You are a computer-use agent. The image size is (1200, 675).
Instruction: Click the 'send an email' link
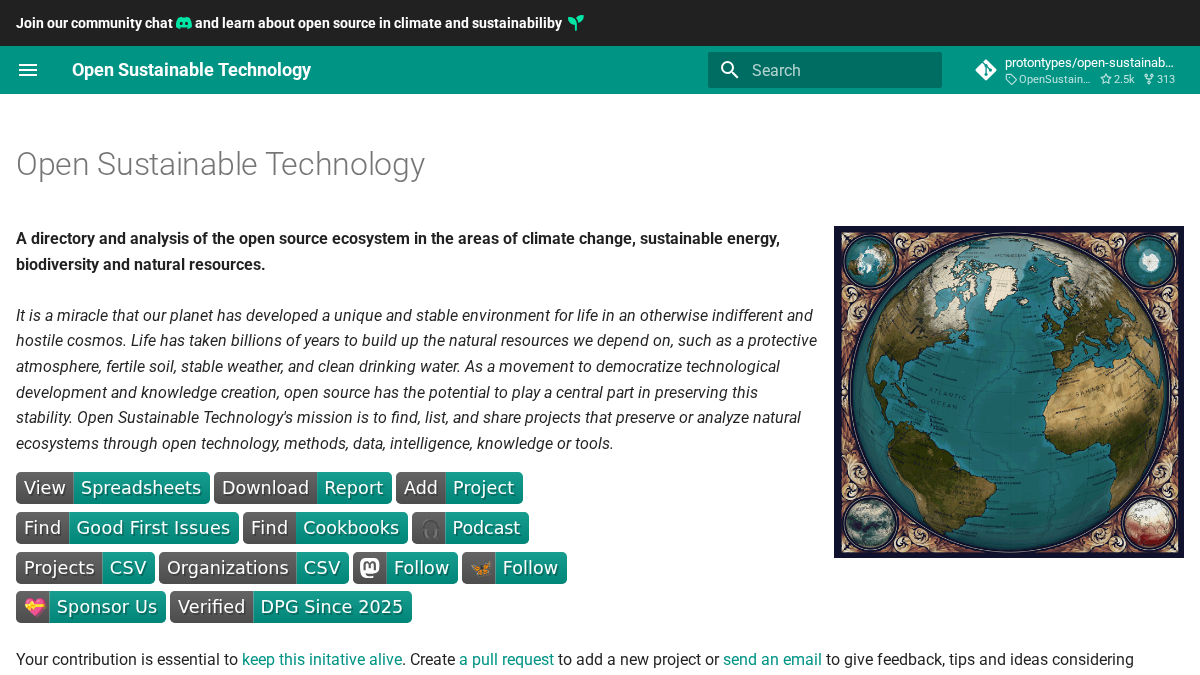tap(772, 660)
